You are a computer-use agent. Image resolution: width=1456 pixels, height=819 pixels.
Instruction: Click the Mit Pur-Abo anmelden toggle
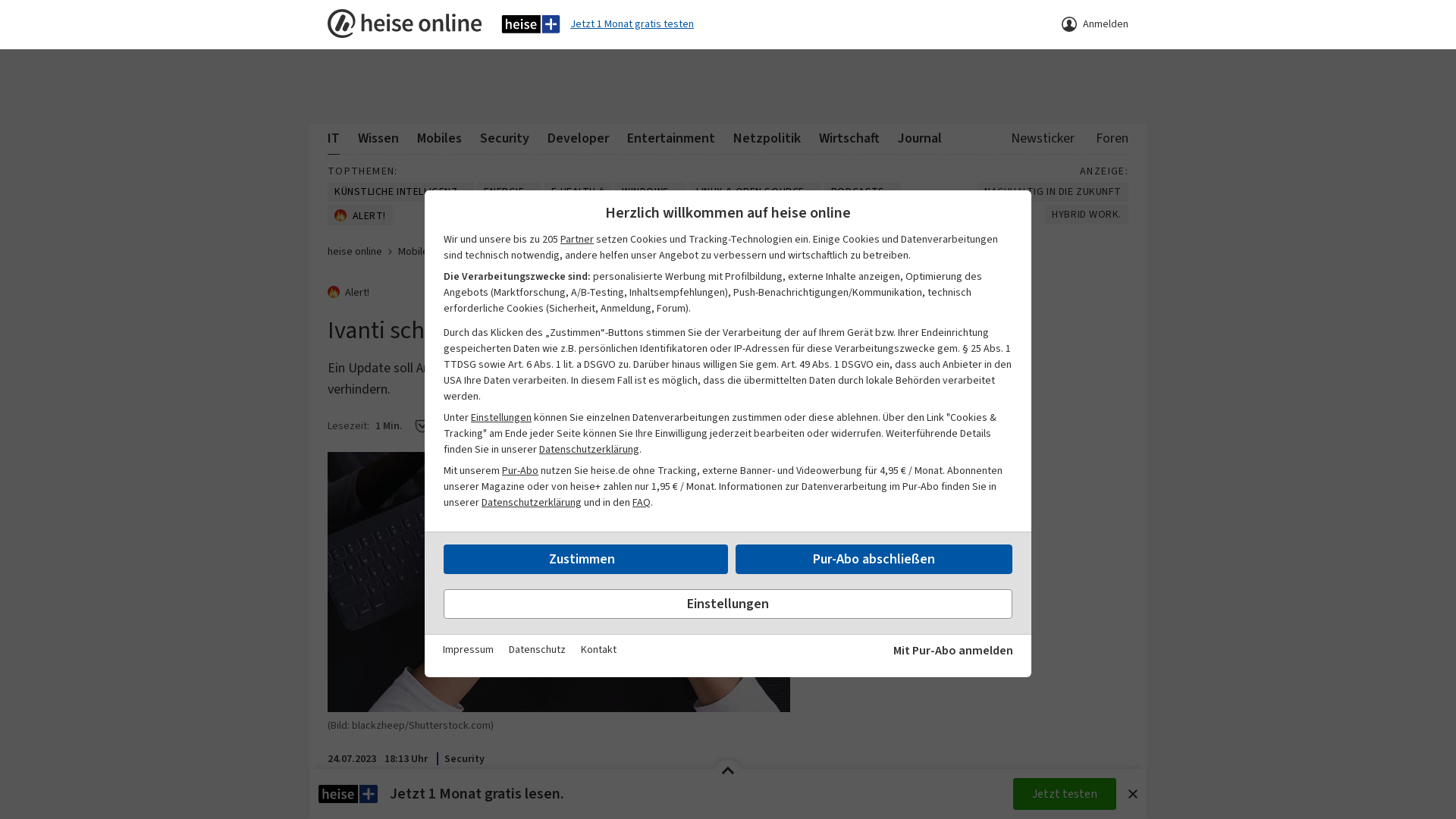click(x=953, y=650)
